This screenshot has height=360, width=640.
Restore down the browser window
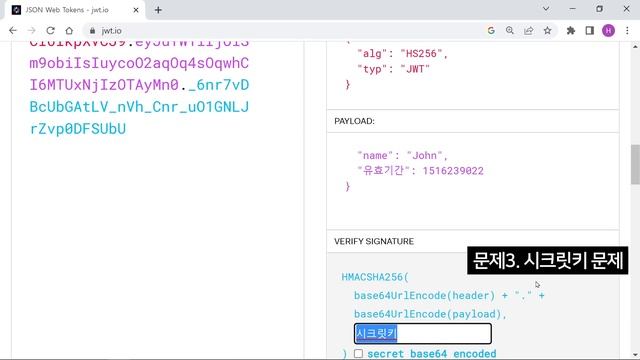599,9
